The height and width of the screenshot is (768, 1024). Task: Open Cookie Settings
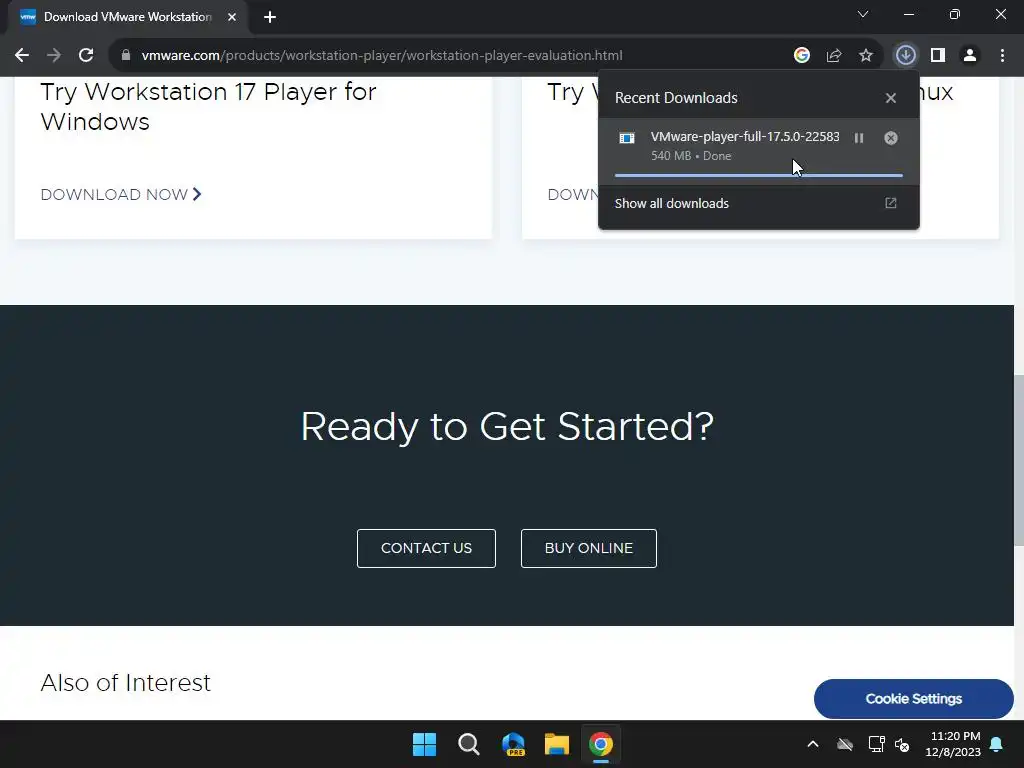pos(913,699)
